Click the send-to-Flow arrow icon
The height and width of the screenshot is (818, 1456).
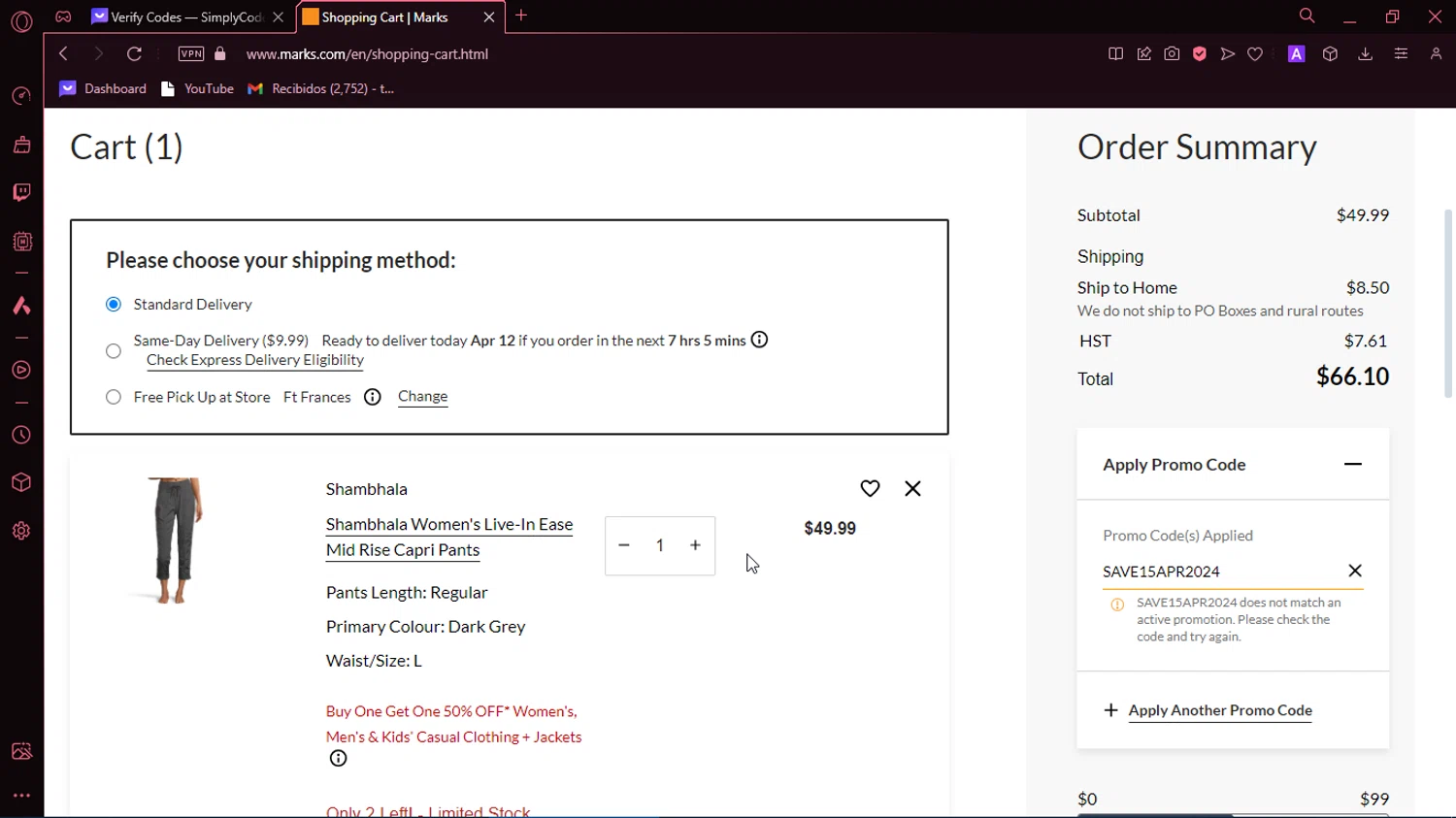[1228, 54]
